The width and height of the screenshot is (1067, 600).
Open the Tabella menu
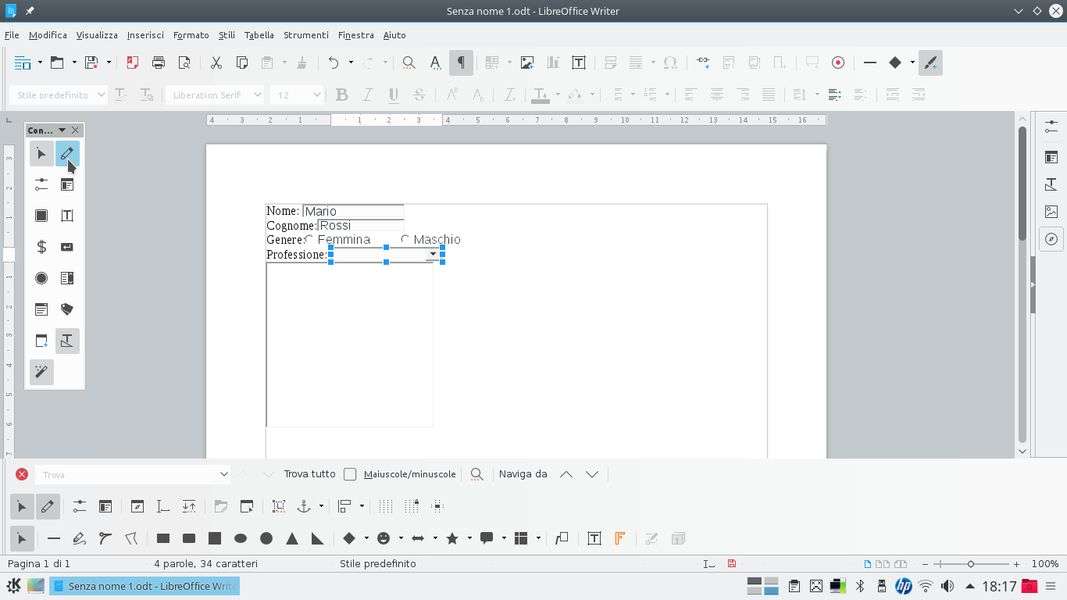(259, 35)
